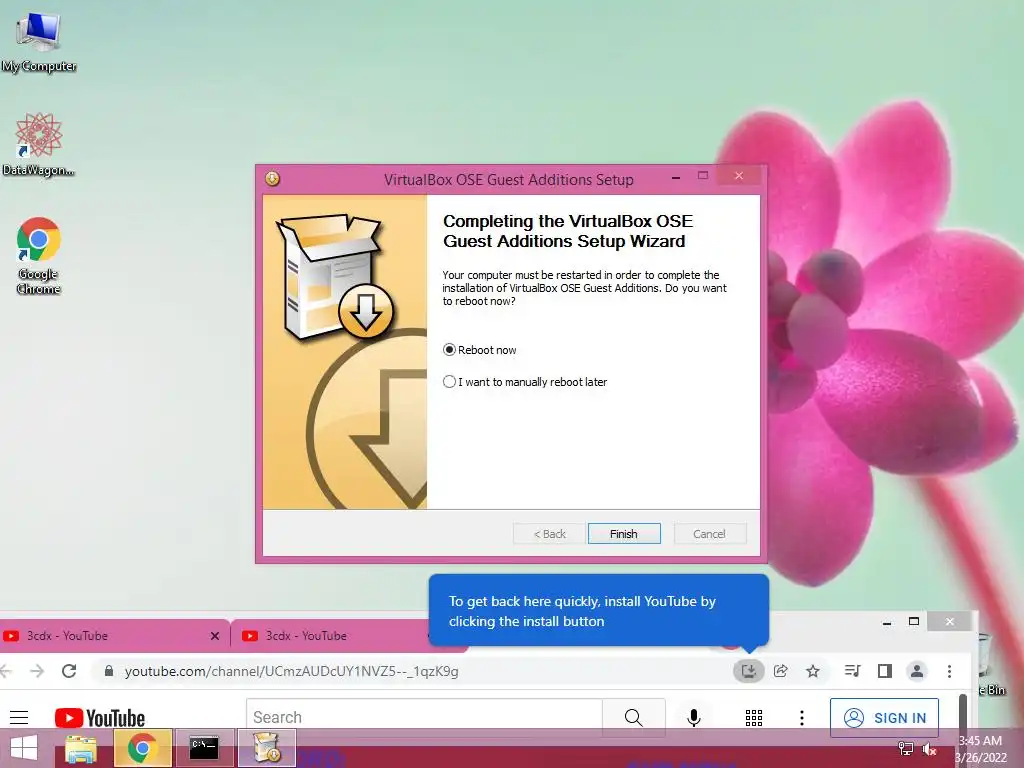Click the VirtualBox setup title bar icon
The height and width of the screenshot is (768, 1024).
click(272, 178)
